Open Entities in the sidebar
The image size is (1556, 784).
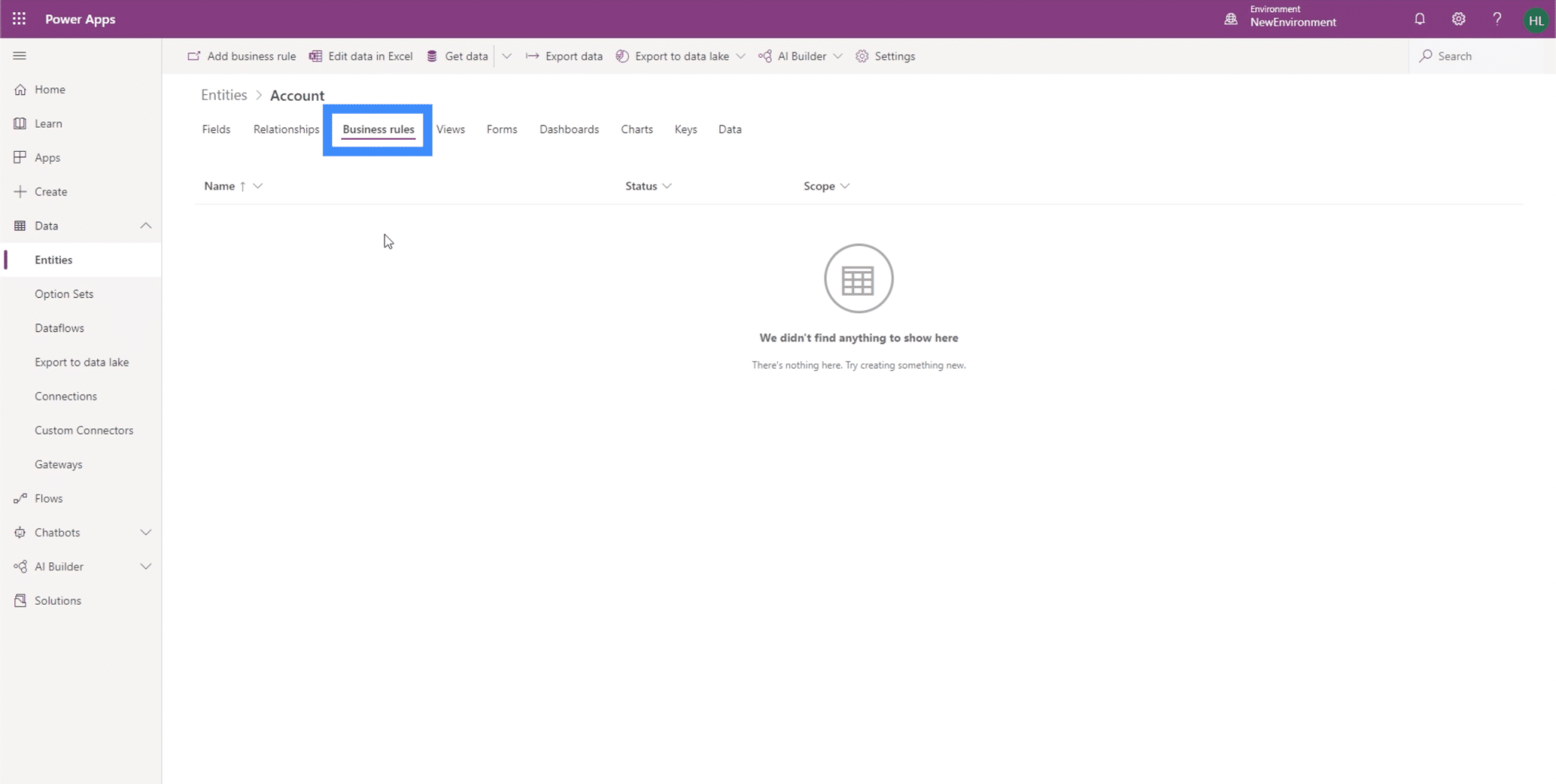tap(81, 260)
